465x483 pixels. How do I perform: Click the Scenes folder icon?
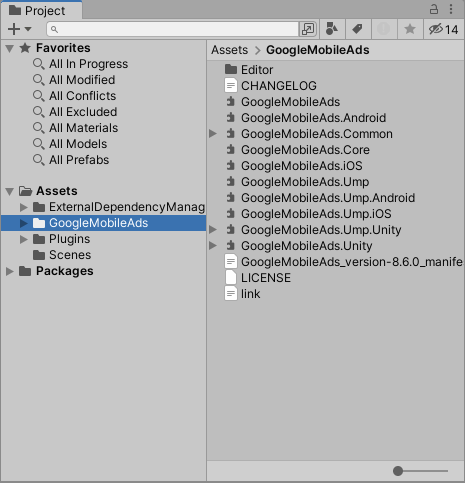[39, 255]
